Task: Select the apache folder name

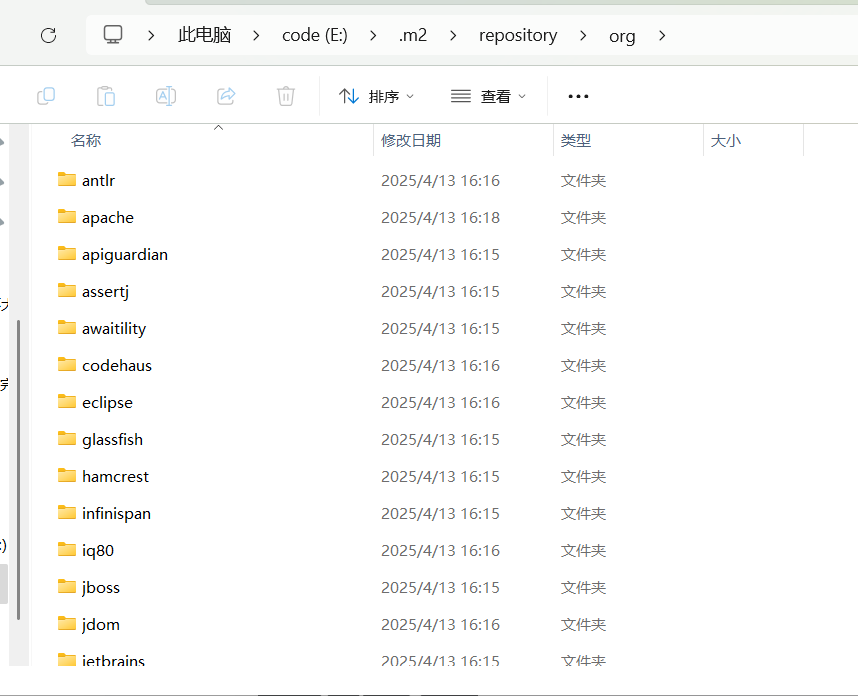Action: coord(108,217)
